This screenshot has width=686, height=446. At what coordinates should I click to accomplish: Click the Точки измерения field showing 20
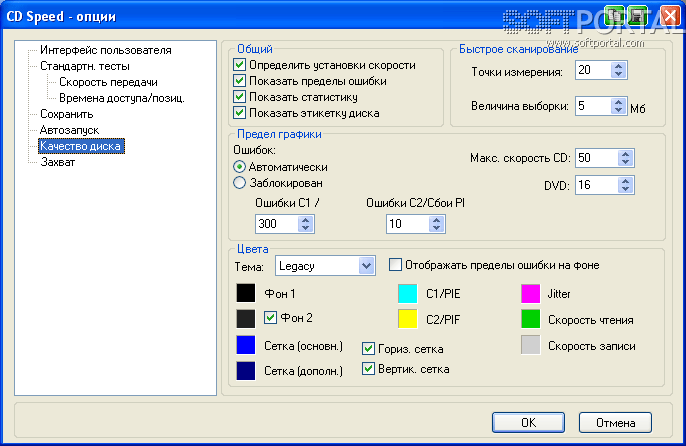click(x=594, y=70)
